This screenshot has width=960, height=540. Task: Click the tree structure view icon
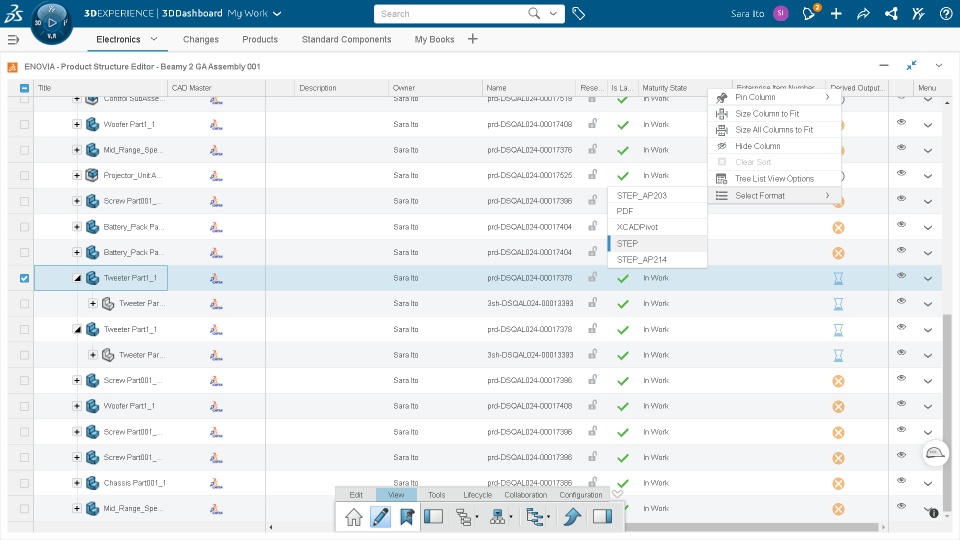(464, 517)
